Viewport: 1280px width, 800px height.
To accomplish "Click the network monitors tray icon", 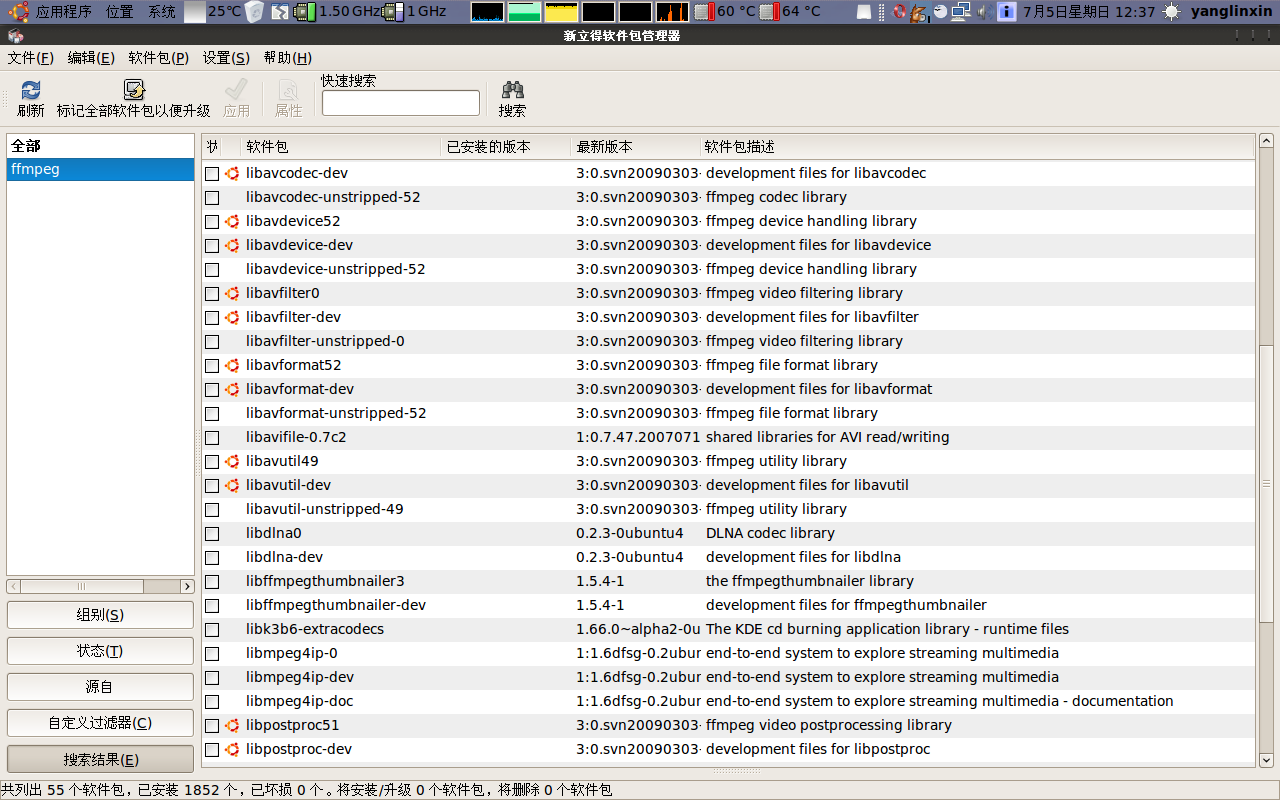I will click(961, 12).
